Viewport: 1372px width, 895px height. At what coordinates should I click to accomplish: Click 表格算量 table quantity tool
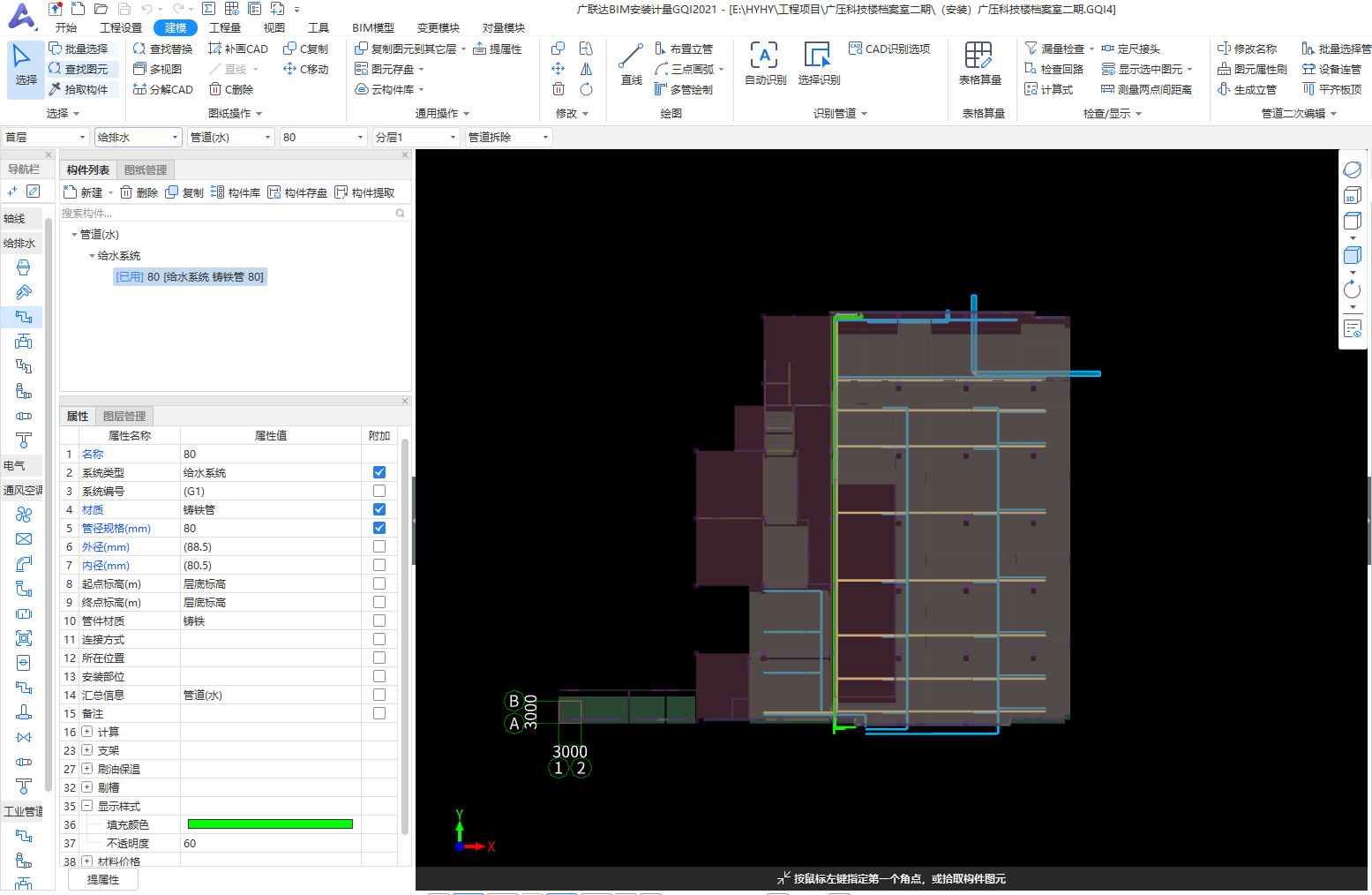coord(979,64)
